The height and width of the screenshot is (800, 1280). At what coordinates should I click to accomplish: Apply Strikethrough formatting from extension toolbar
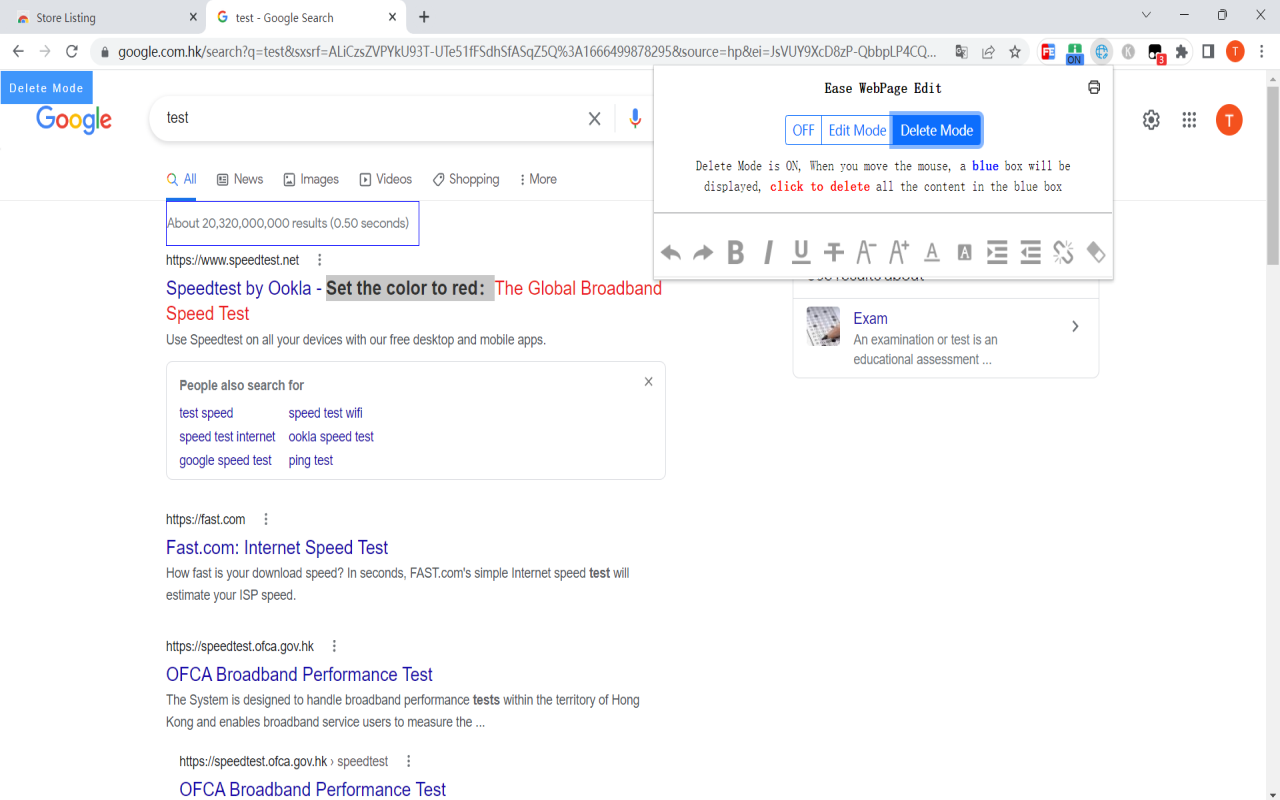click(x=834, y=253)
